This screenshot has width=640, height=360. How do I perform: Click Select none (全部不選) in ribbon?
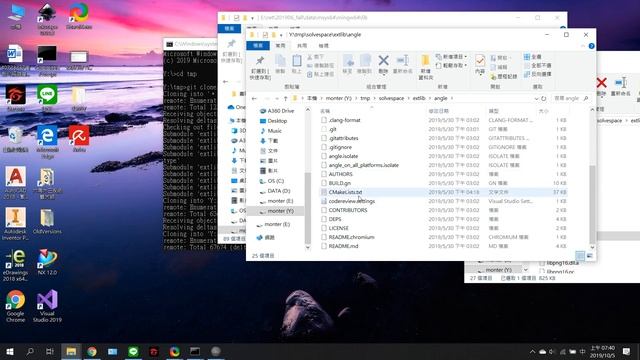538,65
